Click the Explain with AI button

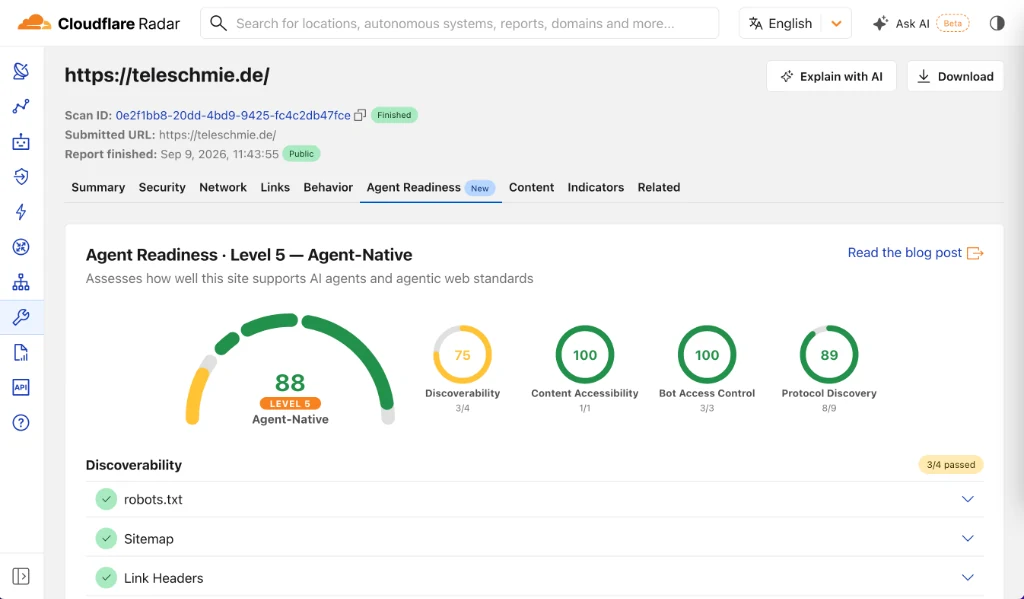(831, 76)
